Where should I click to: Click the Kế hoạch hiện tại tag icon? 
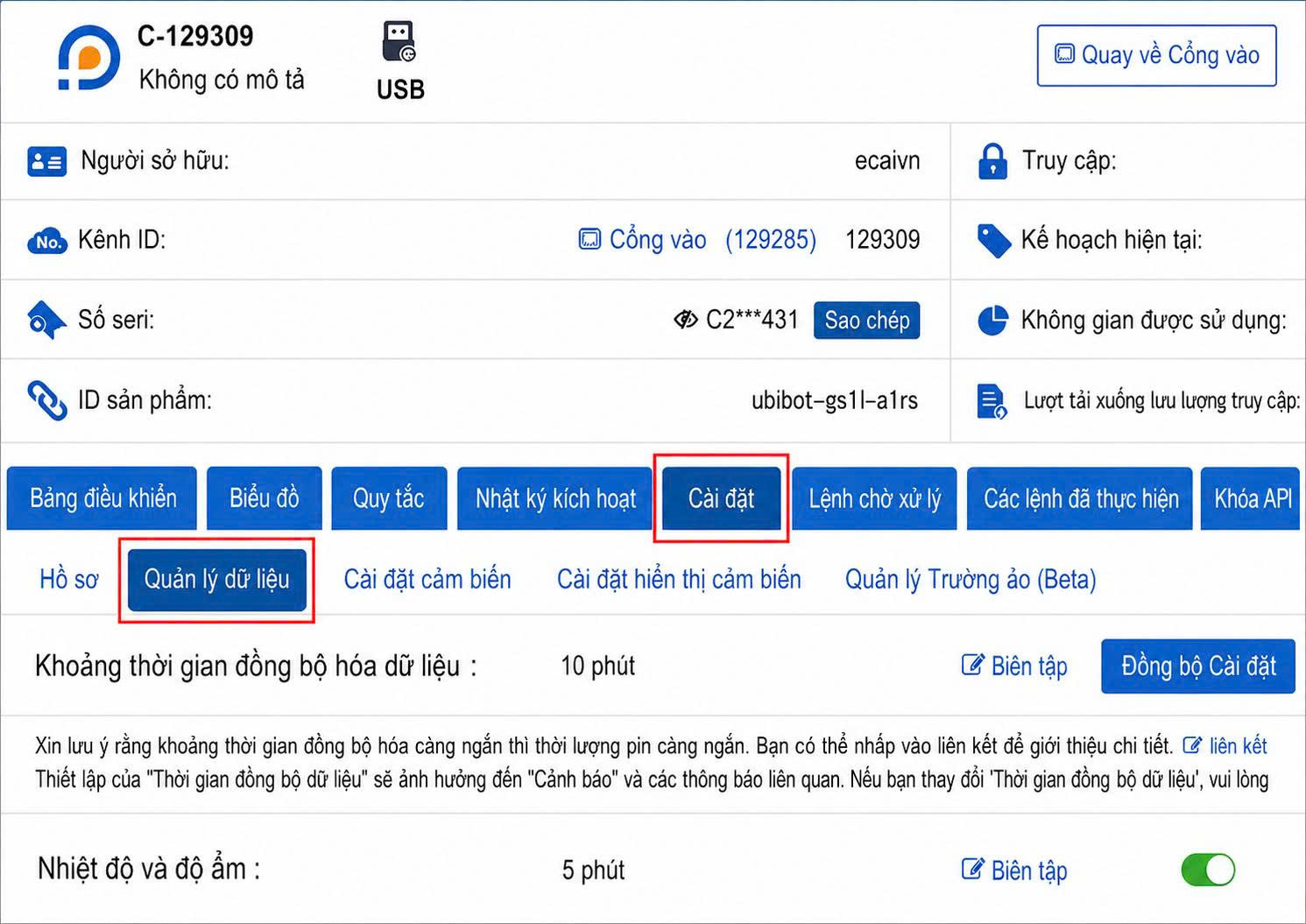coord(993,241)
